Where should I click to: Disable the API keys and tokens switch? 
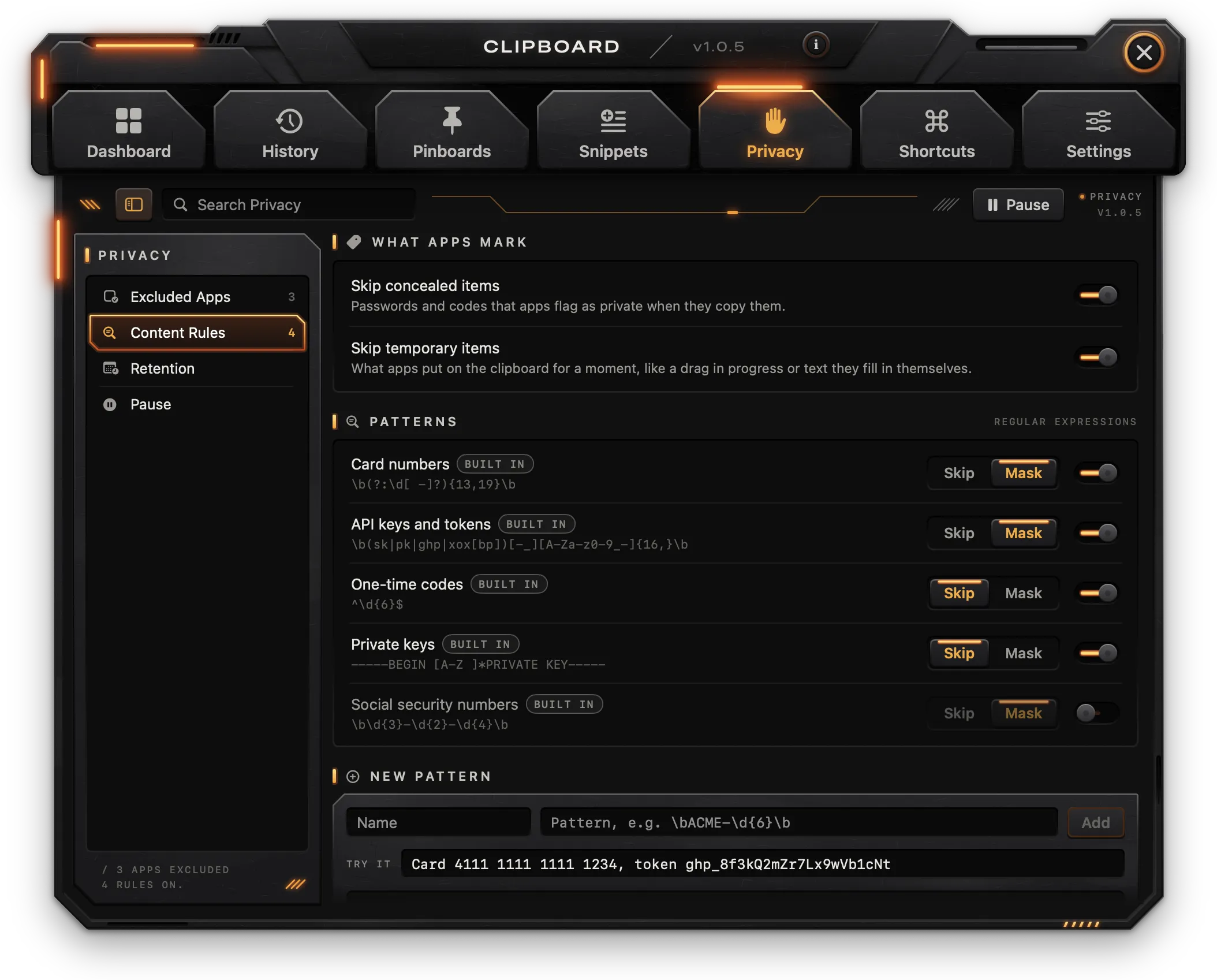(1098, 533)
